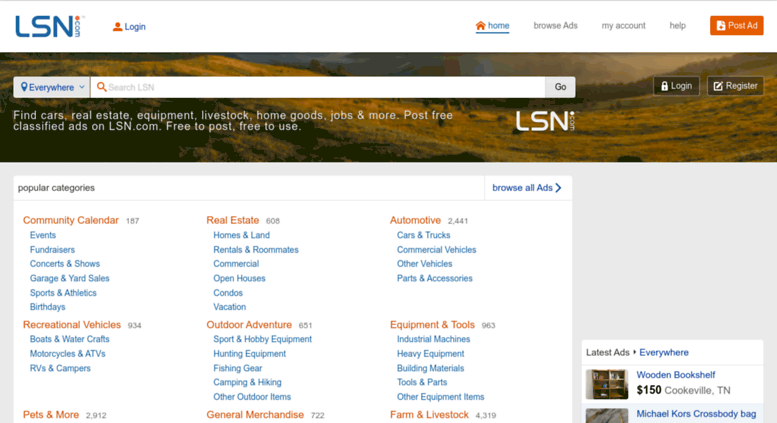Click the Register button on the banner
The height and width of the screenshot is (423, 777).
coord(735,86)
